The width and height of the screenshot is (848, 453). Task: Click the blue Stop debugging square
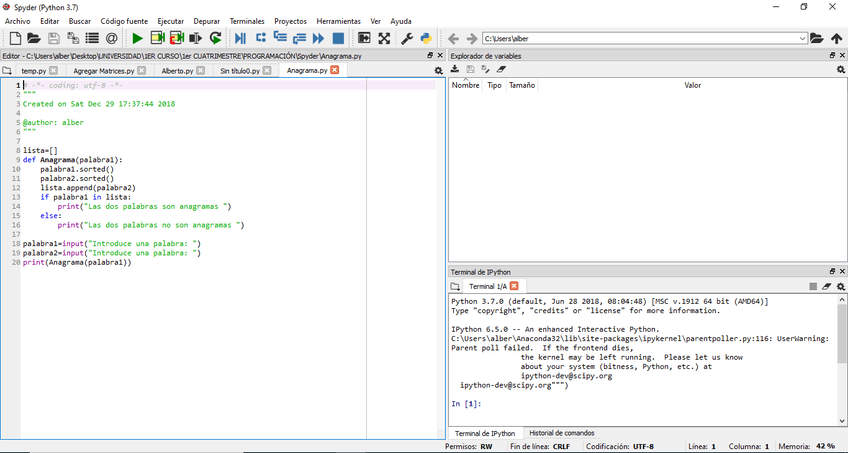click(x=338, y=39)
